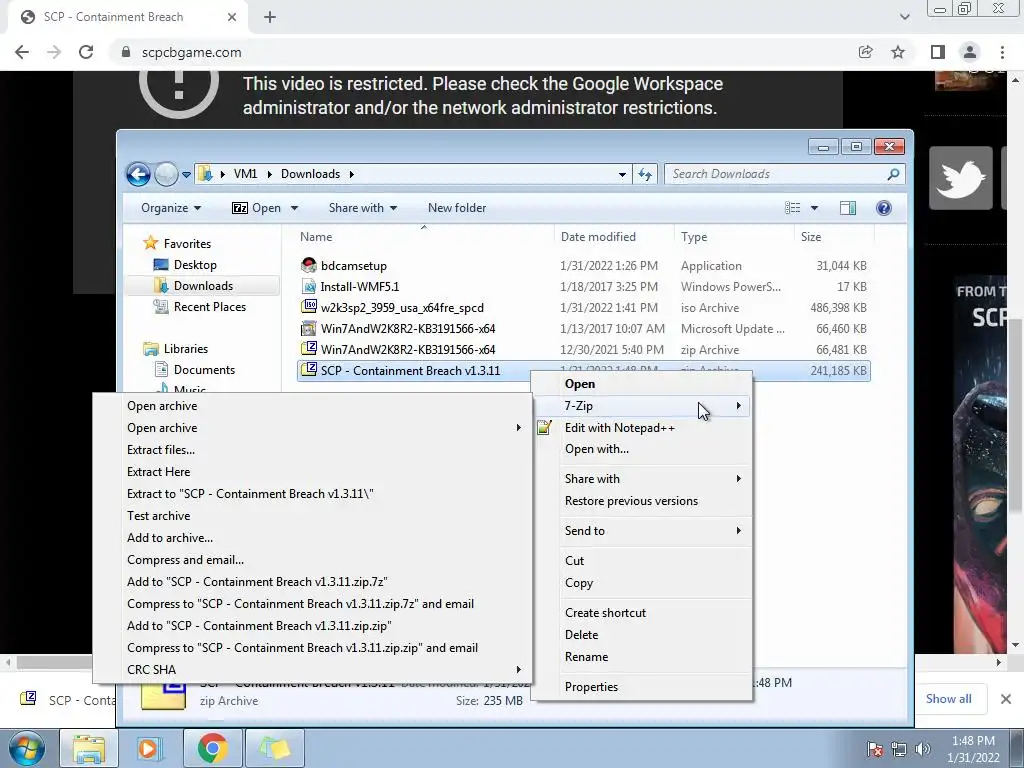Select Desktop in the navigation pane
The height and width of the screenshot is (768, 1024).
click(185, 264)
